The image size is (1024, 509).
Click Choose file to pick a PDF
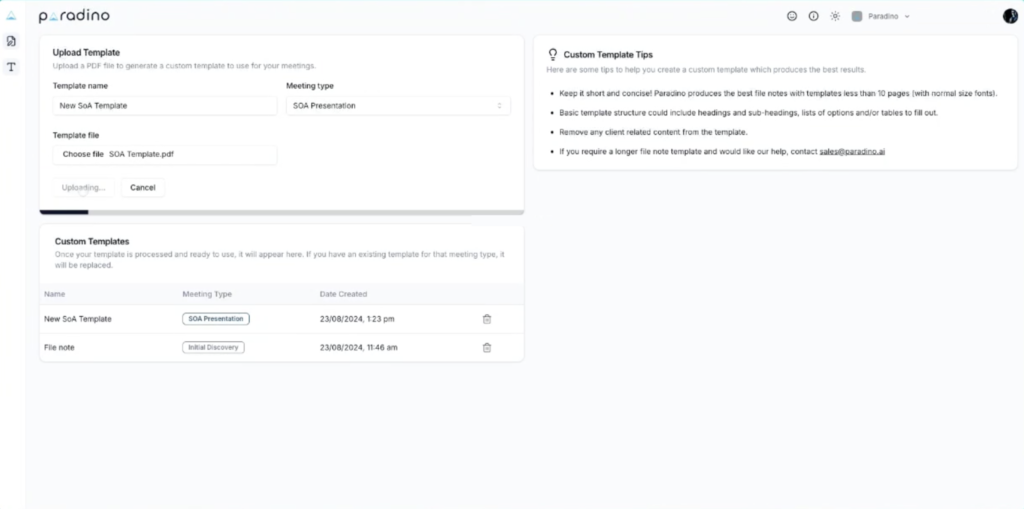click(83, 155)
